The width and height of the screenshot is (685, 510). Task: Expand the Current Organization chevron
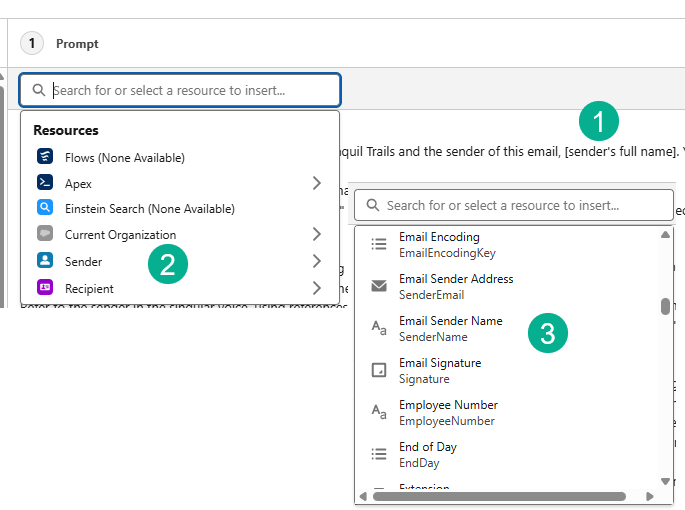coord(316,235)
